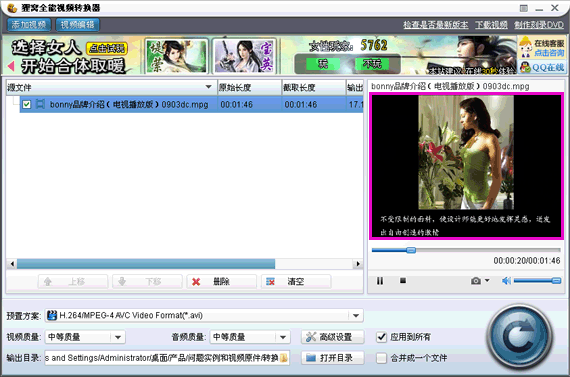Toggle the 应用到所有 checkbox
Screen dimensions: 570x377
(381, 337)
